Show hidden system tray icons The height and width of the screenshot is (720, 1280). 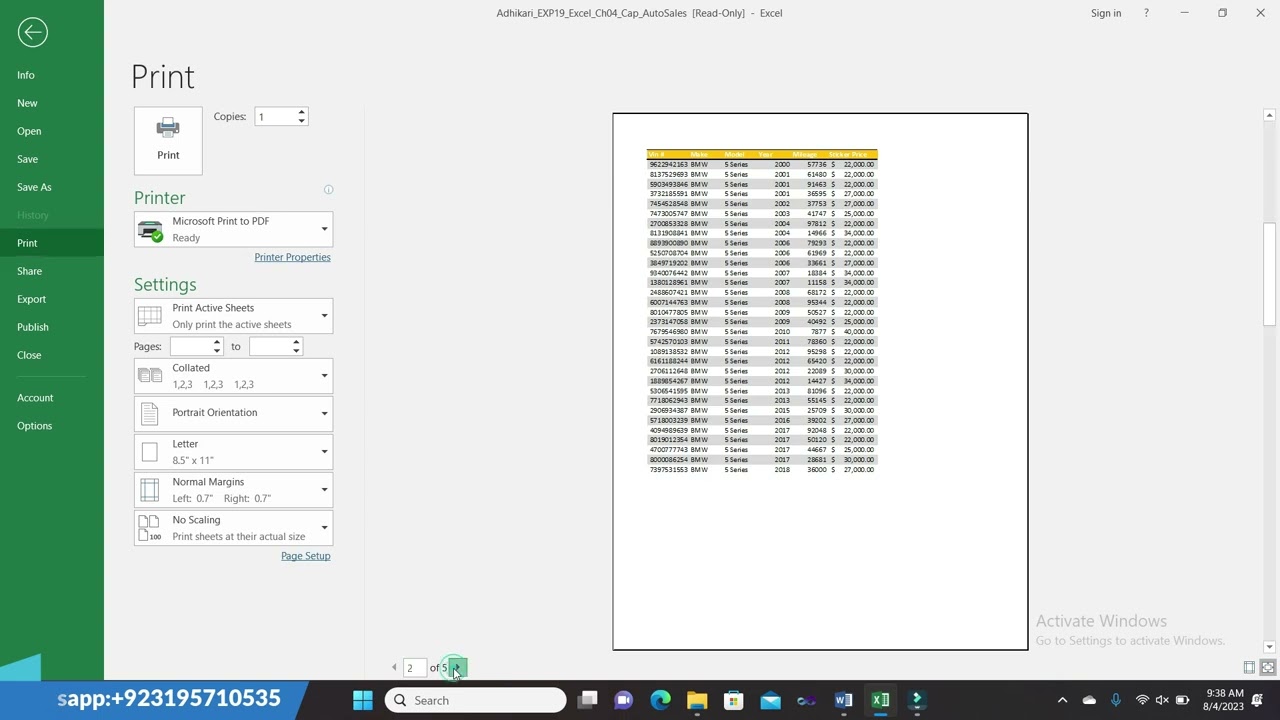(x=1062, y=700)
